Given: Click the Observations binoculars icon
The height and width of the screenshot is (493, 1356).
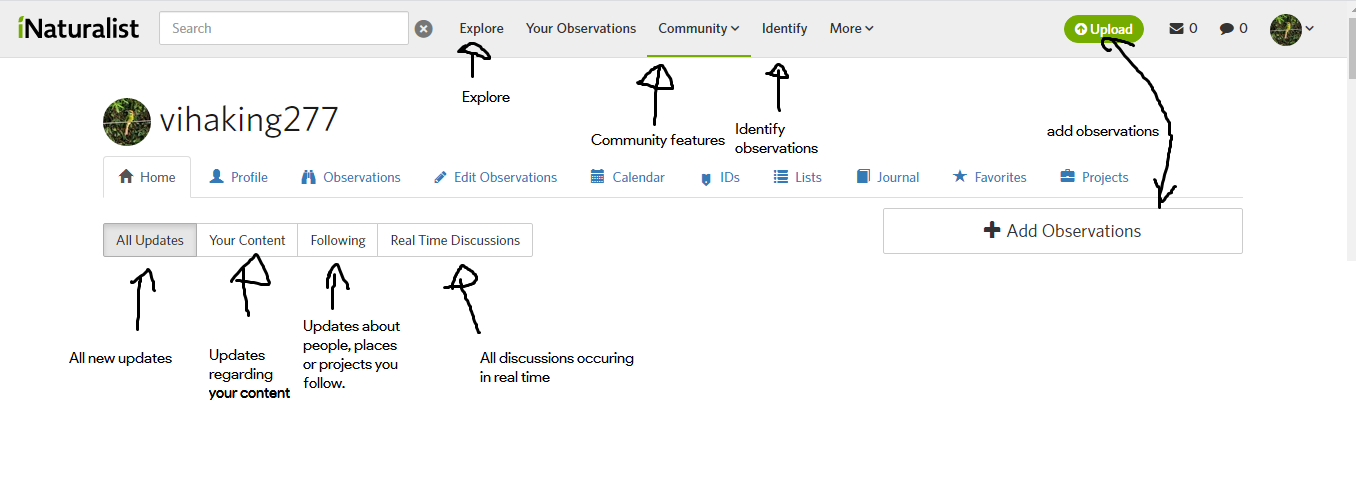Looking at the screenshot, I should [308, 177].
